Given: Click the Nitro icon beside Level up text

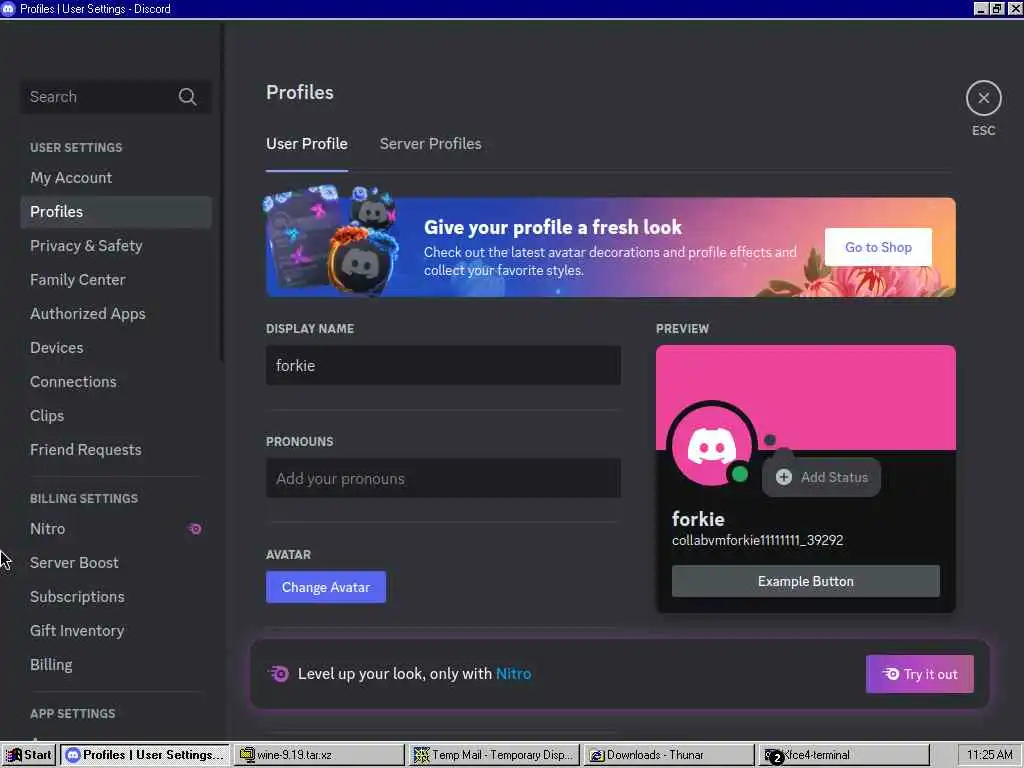Looking at the screenshot, I should pyautogui.click(x=278, y=673).
